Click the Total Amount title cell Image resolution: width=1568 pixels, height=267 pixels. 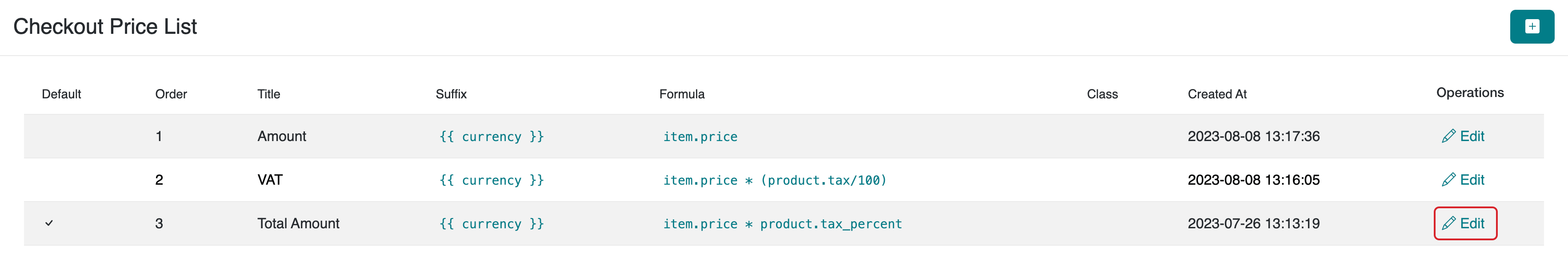tap(298, 224)
